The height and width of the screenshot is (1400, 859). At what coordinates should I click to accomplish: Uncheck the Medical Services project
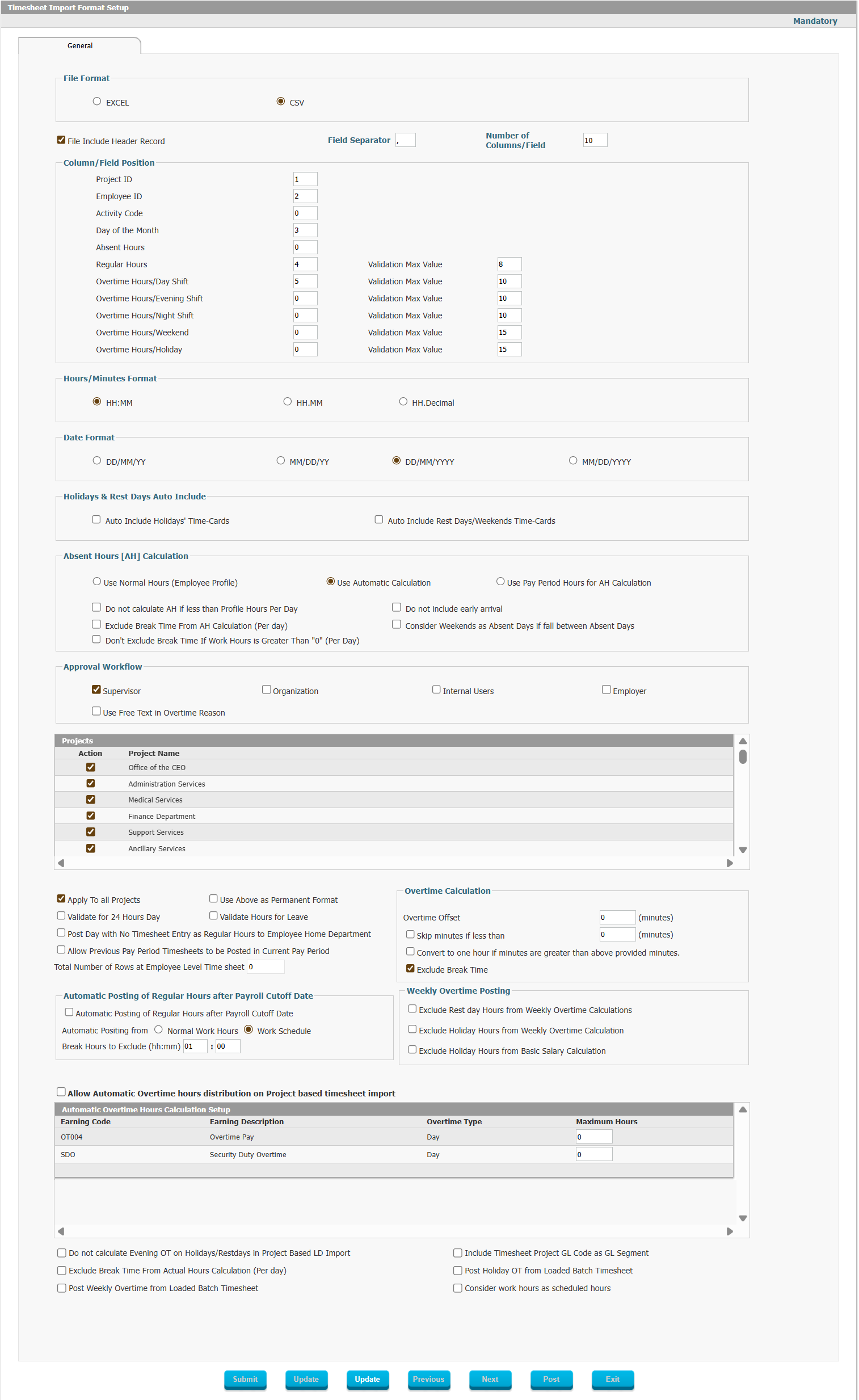(90, 800)
